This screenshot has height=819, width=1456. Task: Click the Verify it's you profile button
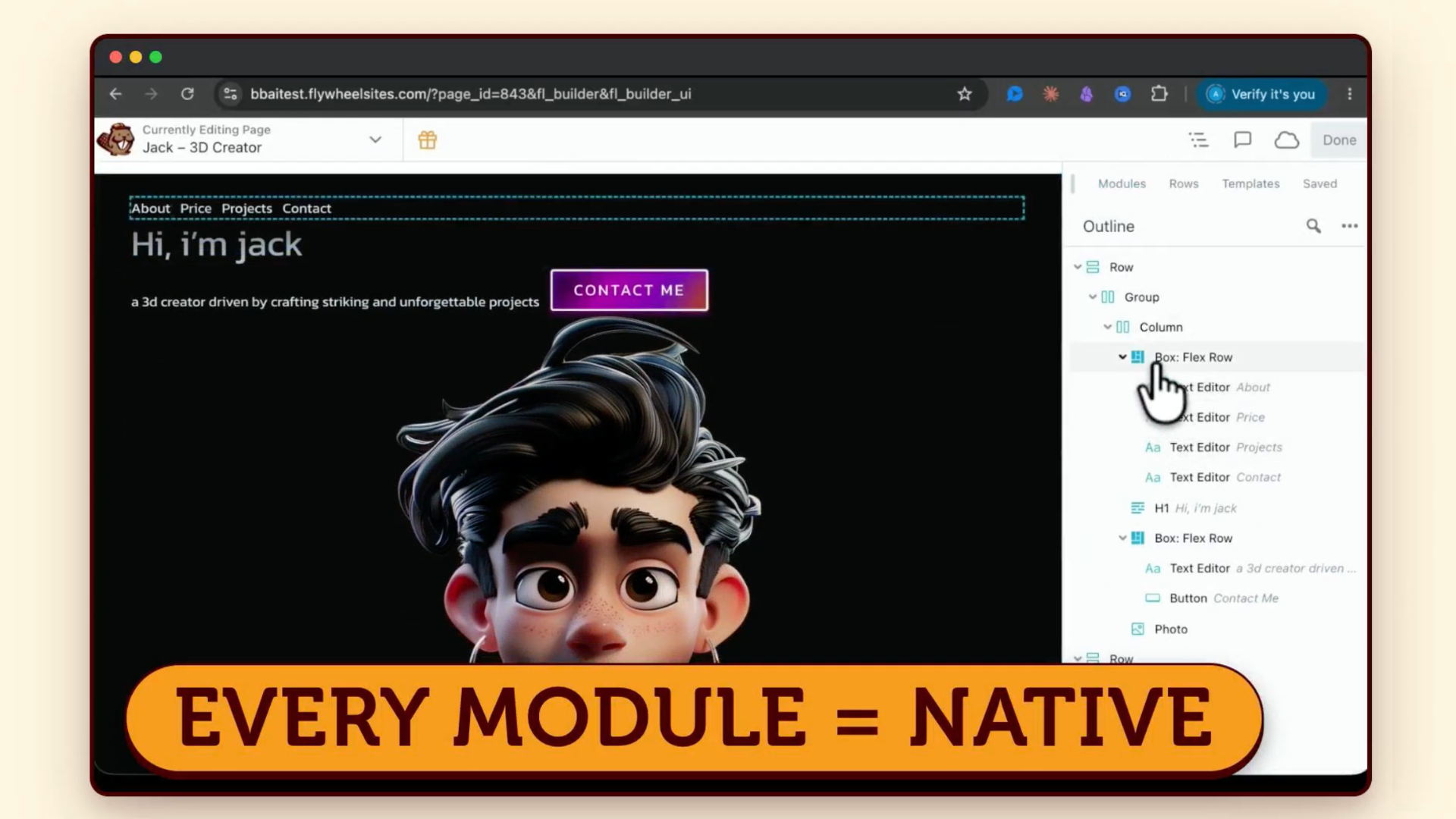[1262, 94]
